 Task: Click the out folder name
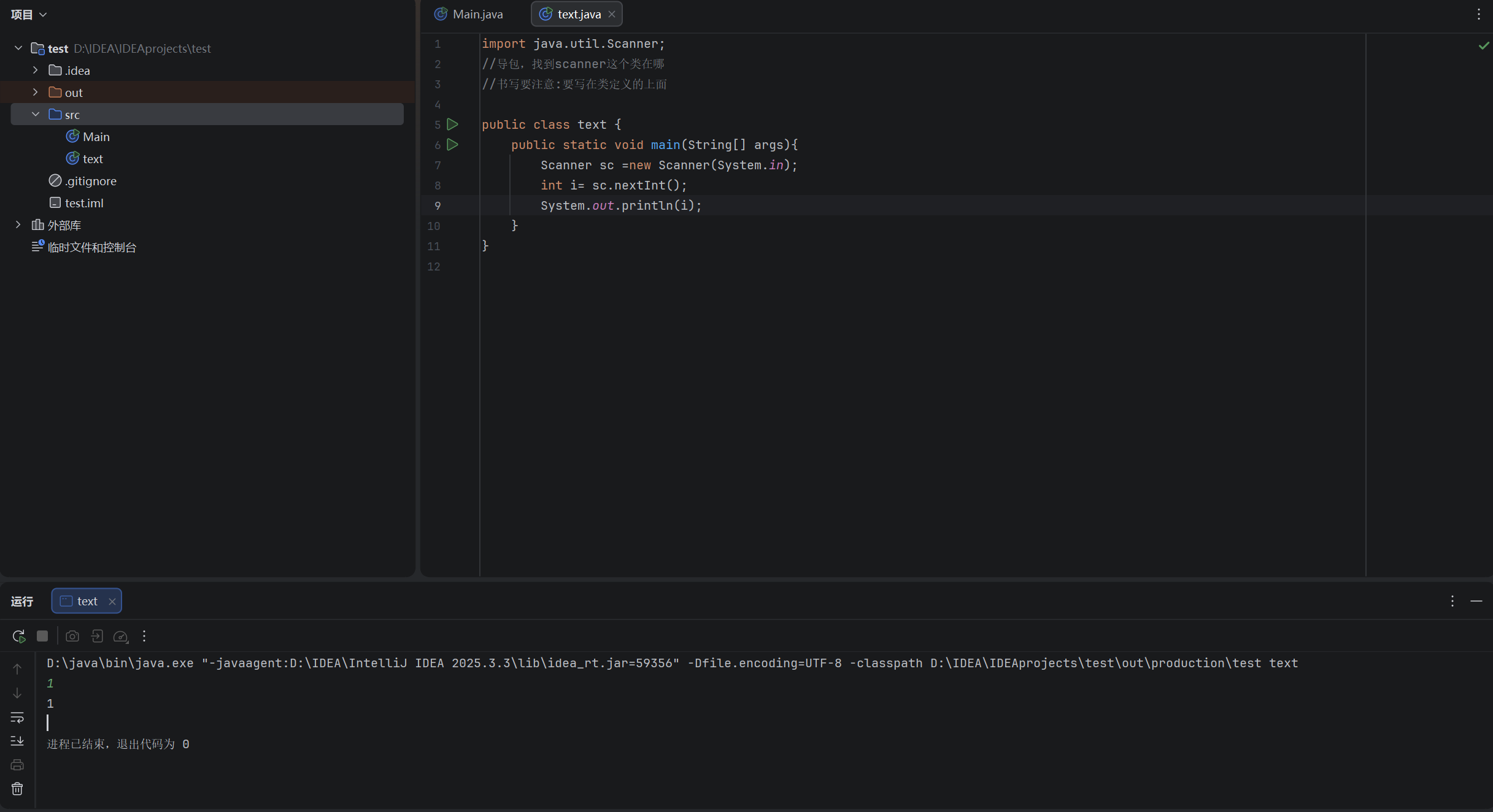[74, 93]
